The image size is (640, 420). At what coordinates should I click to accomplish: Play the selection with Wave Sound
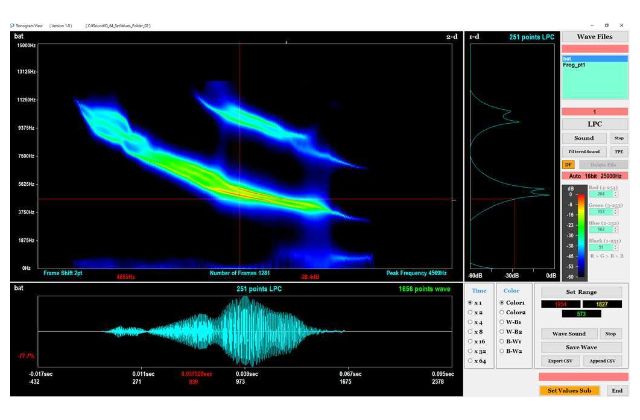[x=568, y=333]
